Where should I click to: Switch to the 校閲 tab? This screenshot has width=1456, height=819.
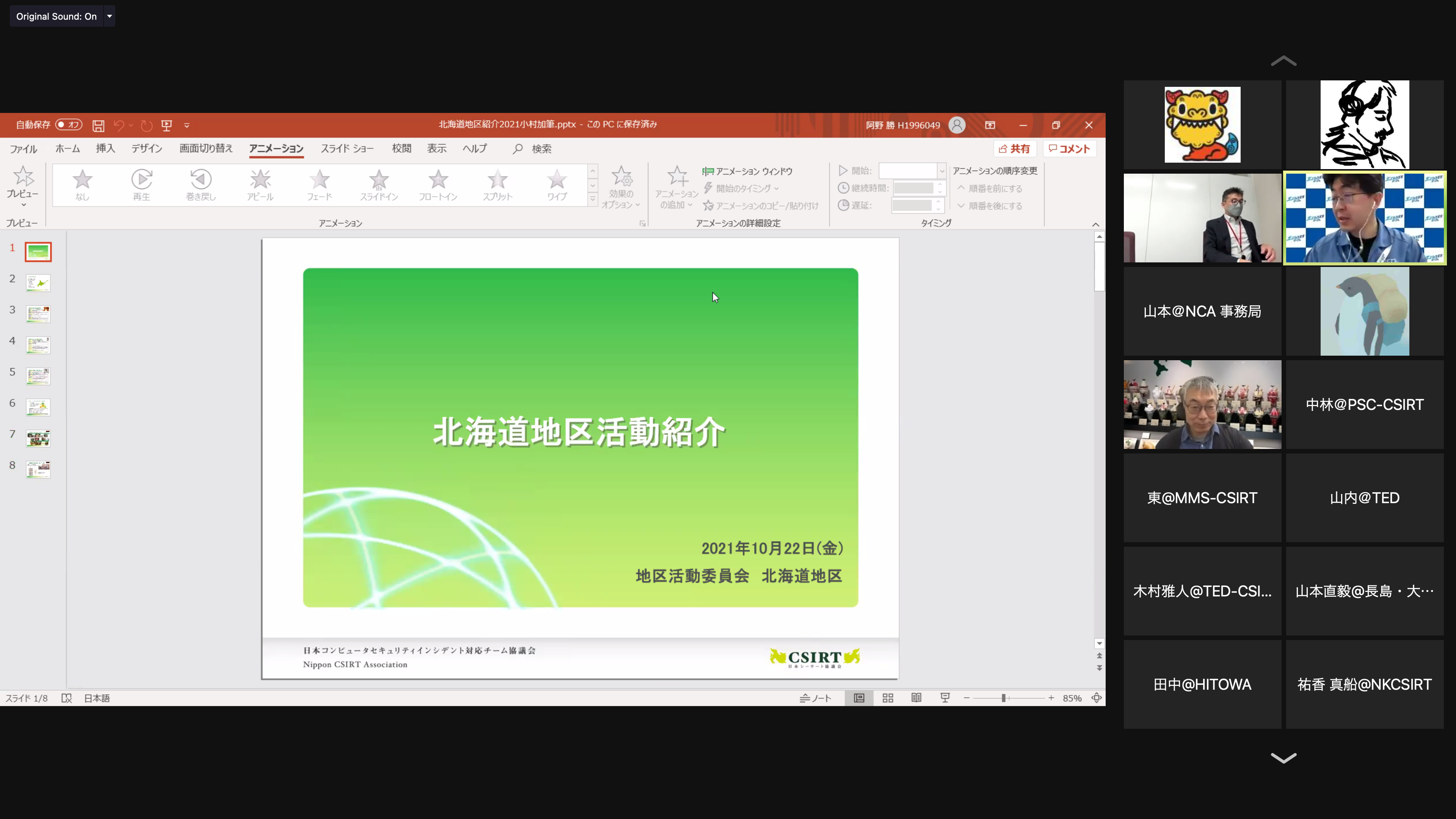point(401,149)
